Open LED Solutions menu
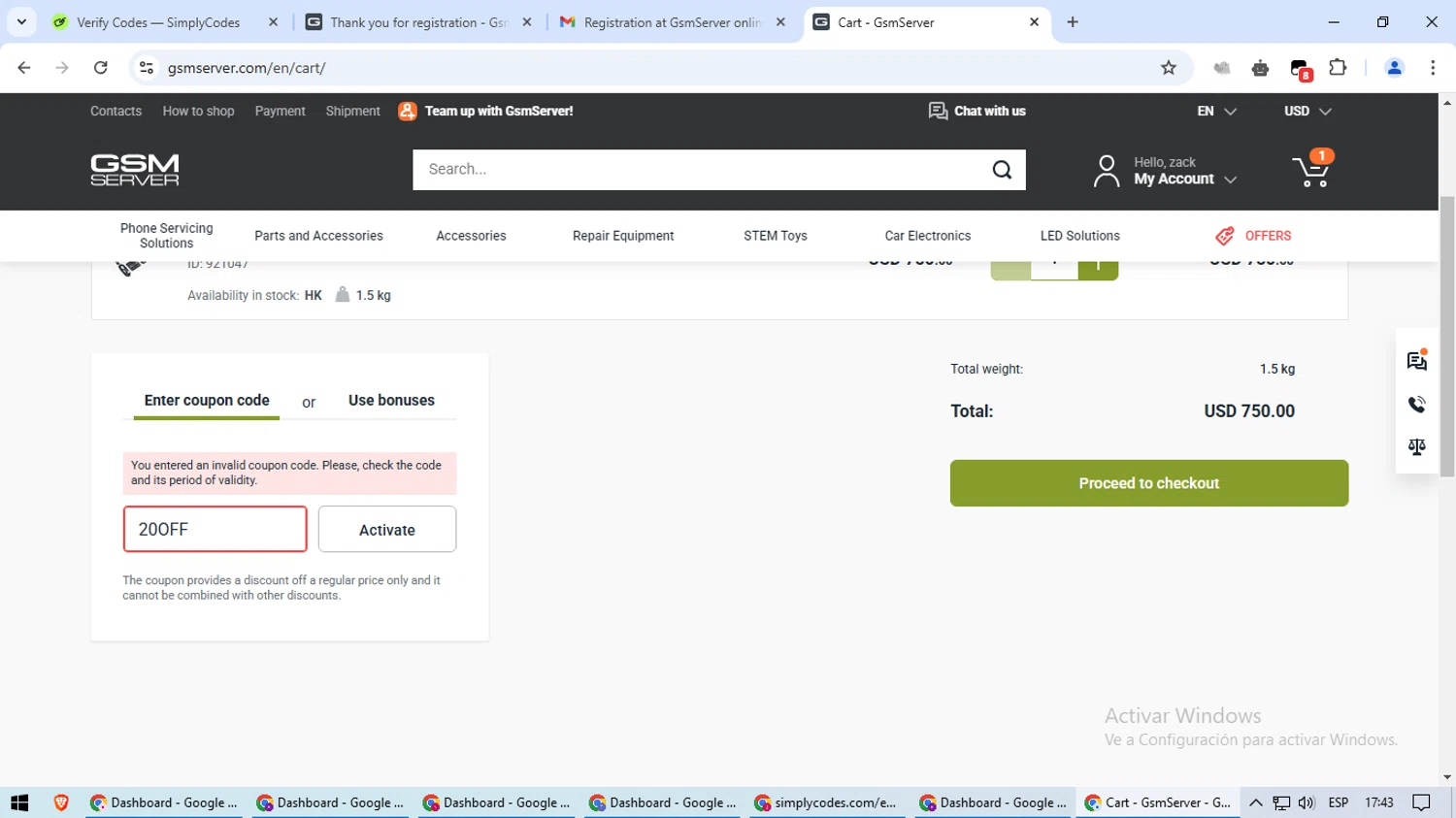Image resolution: width=1456 pixels, height=818 pixels. (x=1080, y=236)
